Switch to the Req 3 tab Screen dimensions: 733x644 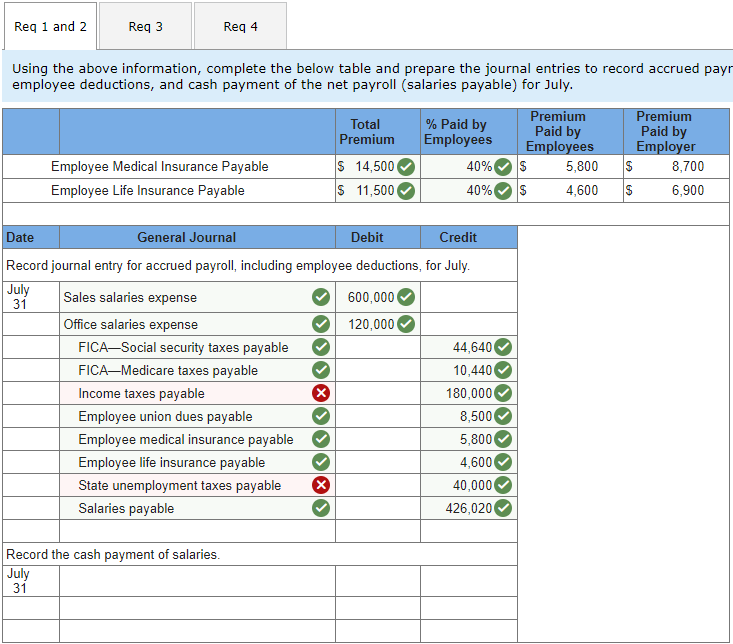(145, 26)
